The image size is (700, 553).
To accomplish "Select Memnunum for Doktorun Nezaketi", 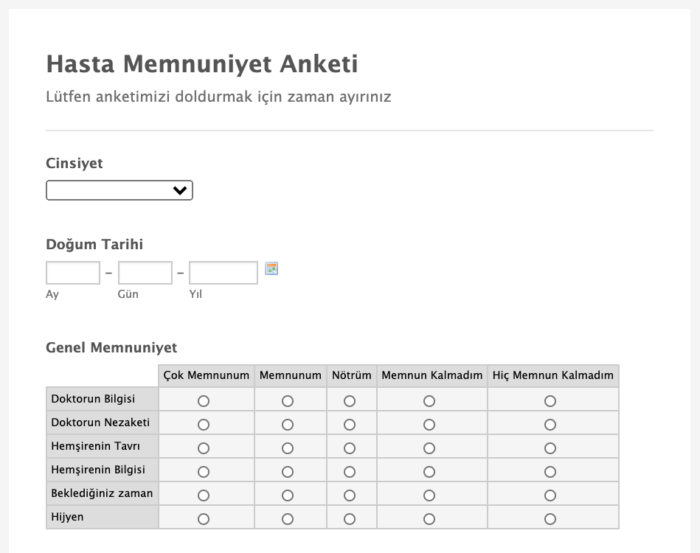I will click(288, 424).
